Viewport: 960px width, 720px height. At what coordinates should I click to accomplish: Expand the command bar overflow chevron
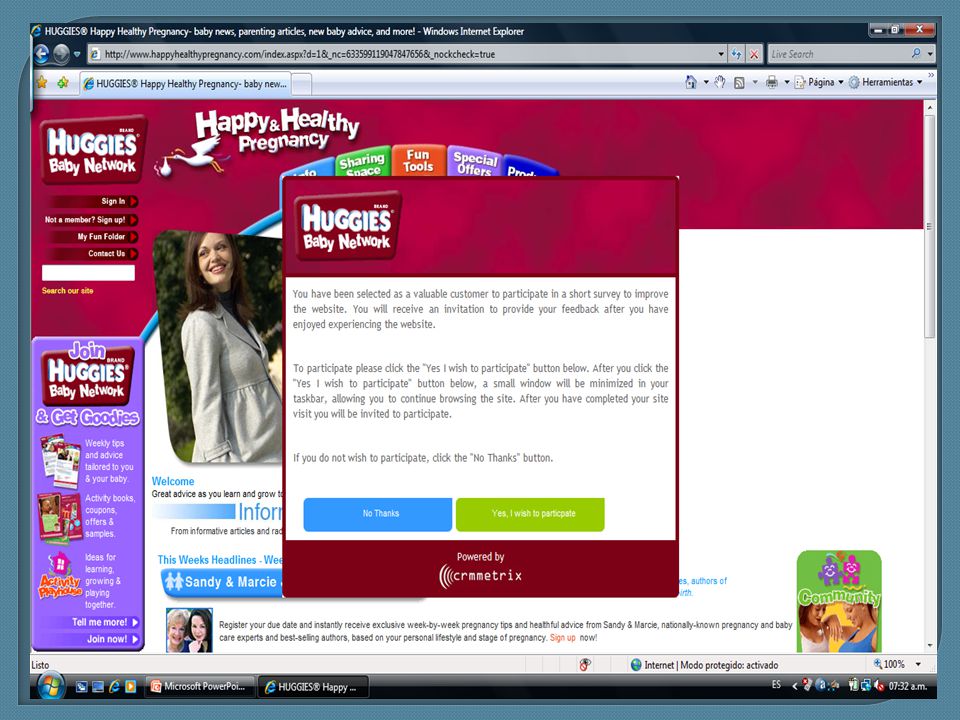tap(931, 75)
